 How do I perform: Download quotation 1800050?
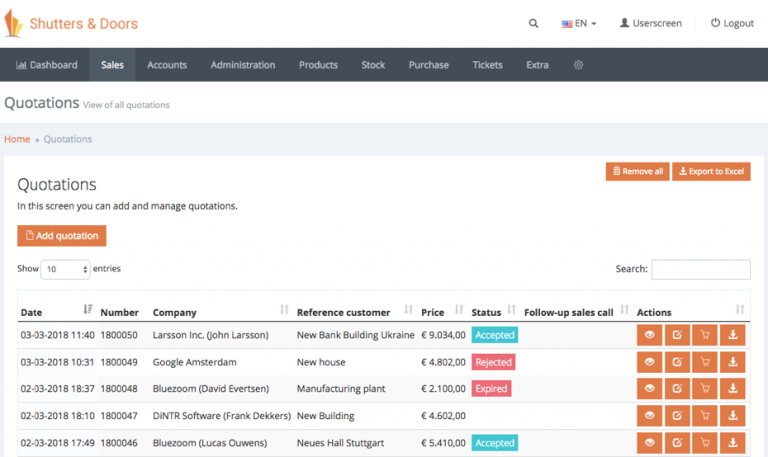click(x=733, y=335)
